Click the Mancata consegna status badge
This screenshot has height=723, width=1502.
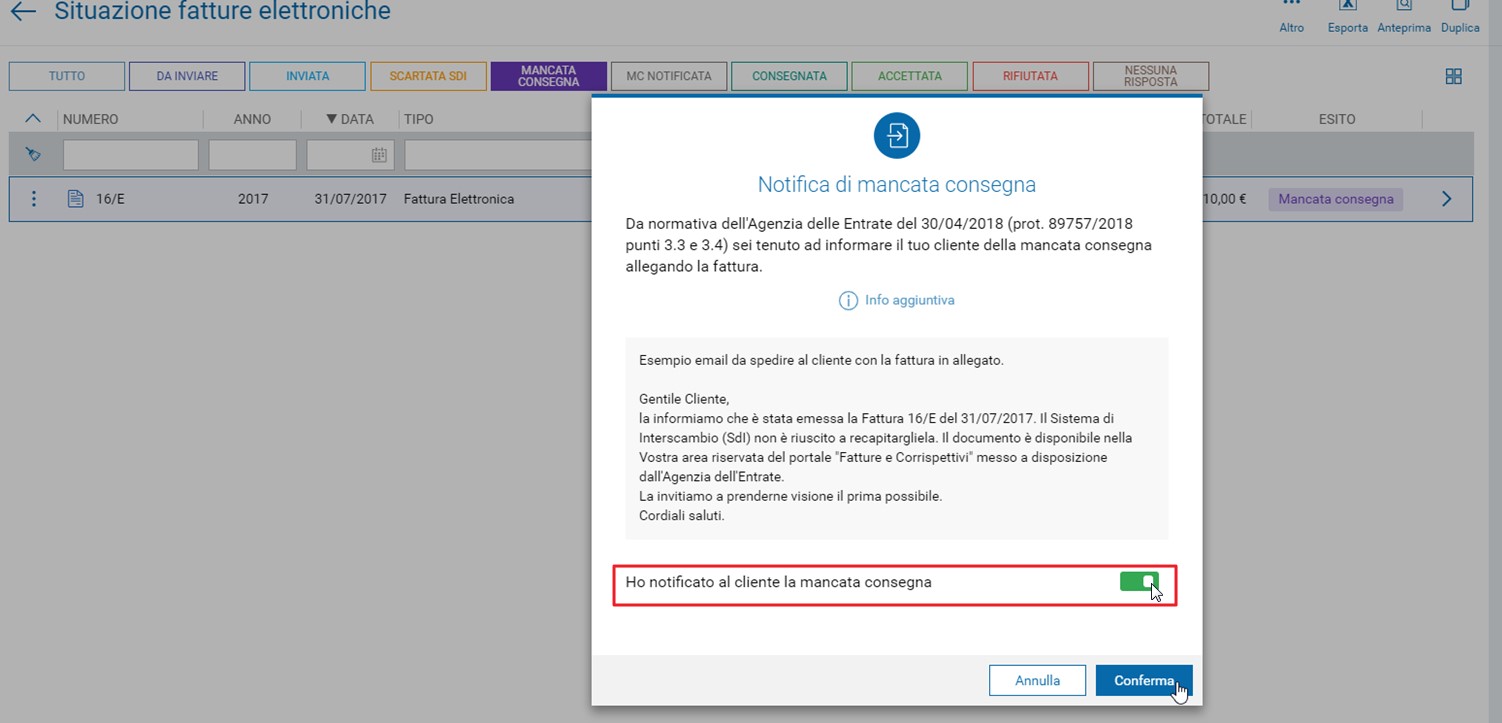1336,199
